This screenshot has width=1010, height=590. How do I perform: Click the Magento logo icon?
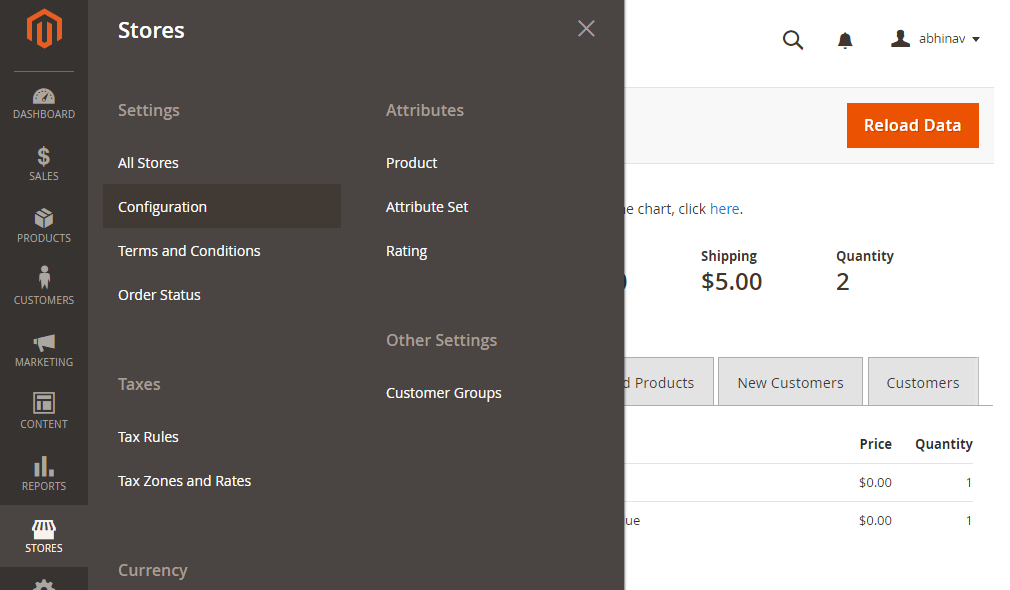[x=44, y=28]
